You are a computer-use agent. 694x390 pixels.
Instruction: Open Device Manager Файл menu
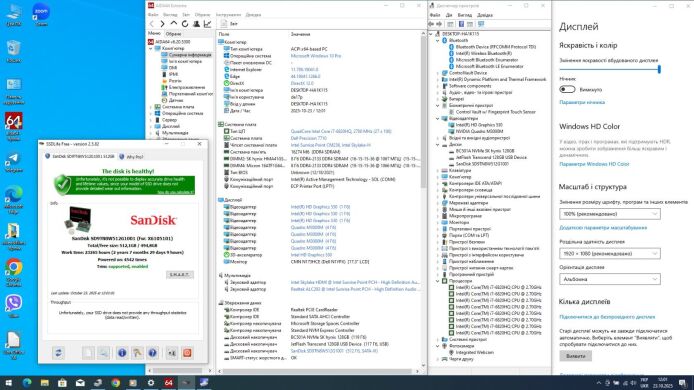435,15
